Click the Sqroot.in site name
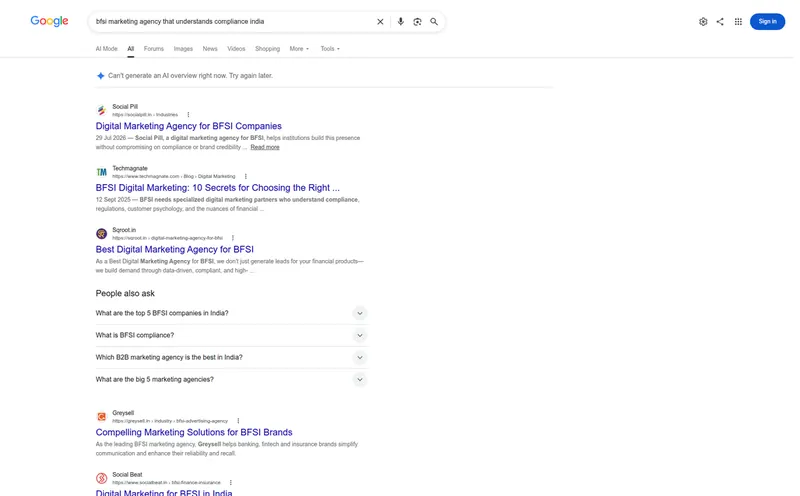Screen dimensions: 800x496 tap(124, 230)
